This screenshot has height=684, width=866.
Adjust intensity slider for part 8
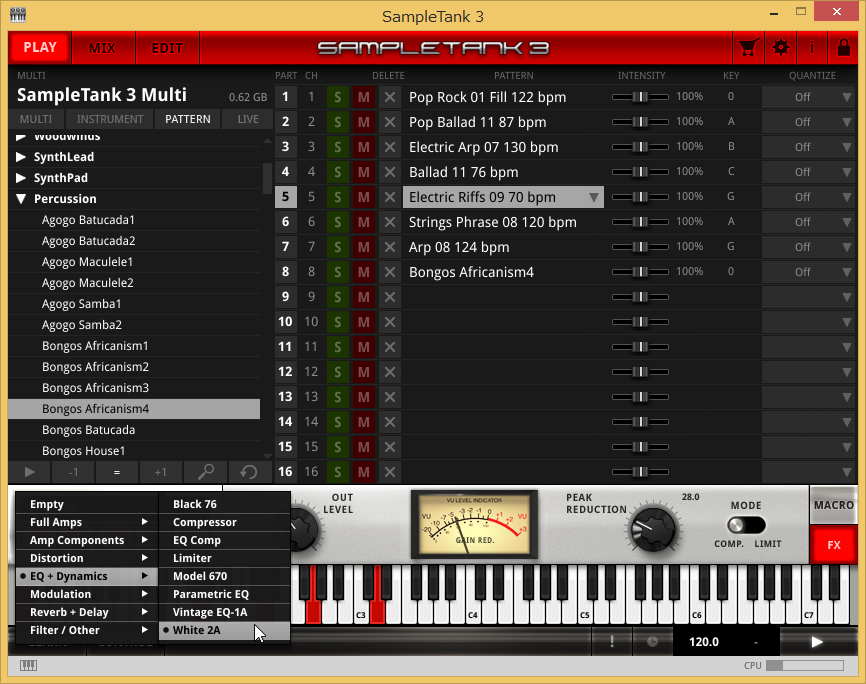click(x=640, y=272)
